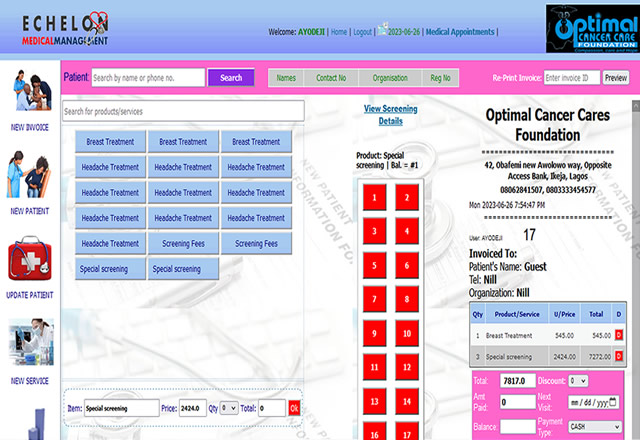Focus the patient search input field
Viewport: 640px width, 440px height.
148,78
